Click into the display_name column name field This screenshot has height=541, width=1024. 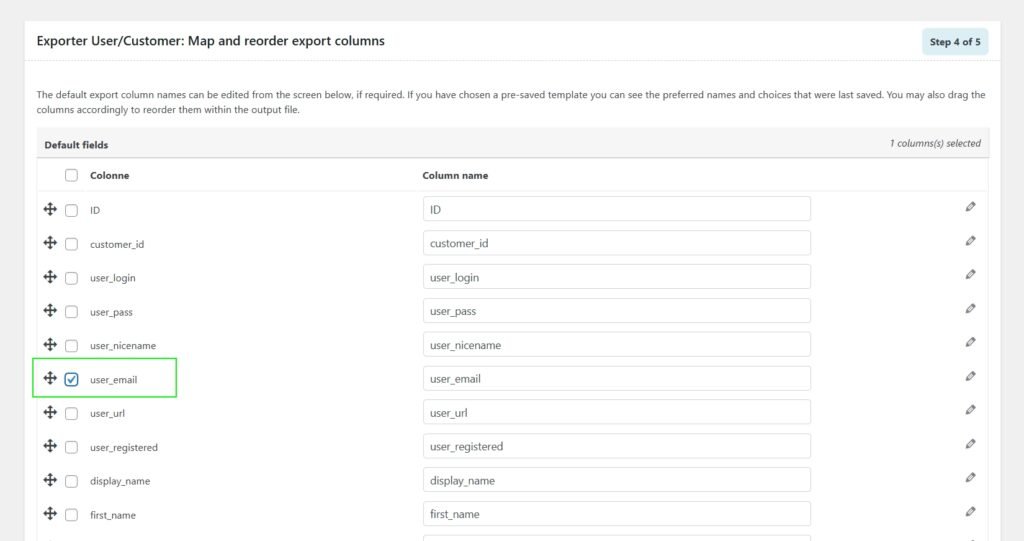coord(616,480)
